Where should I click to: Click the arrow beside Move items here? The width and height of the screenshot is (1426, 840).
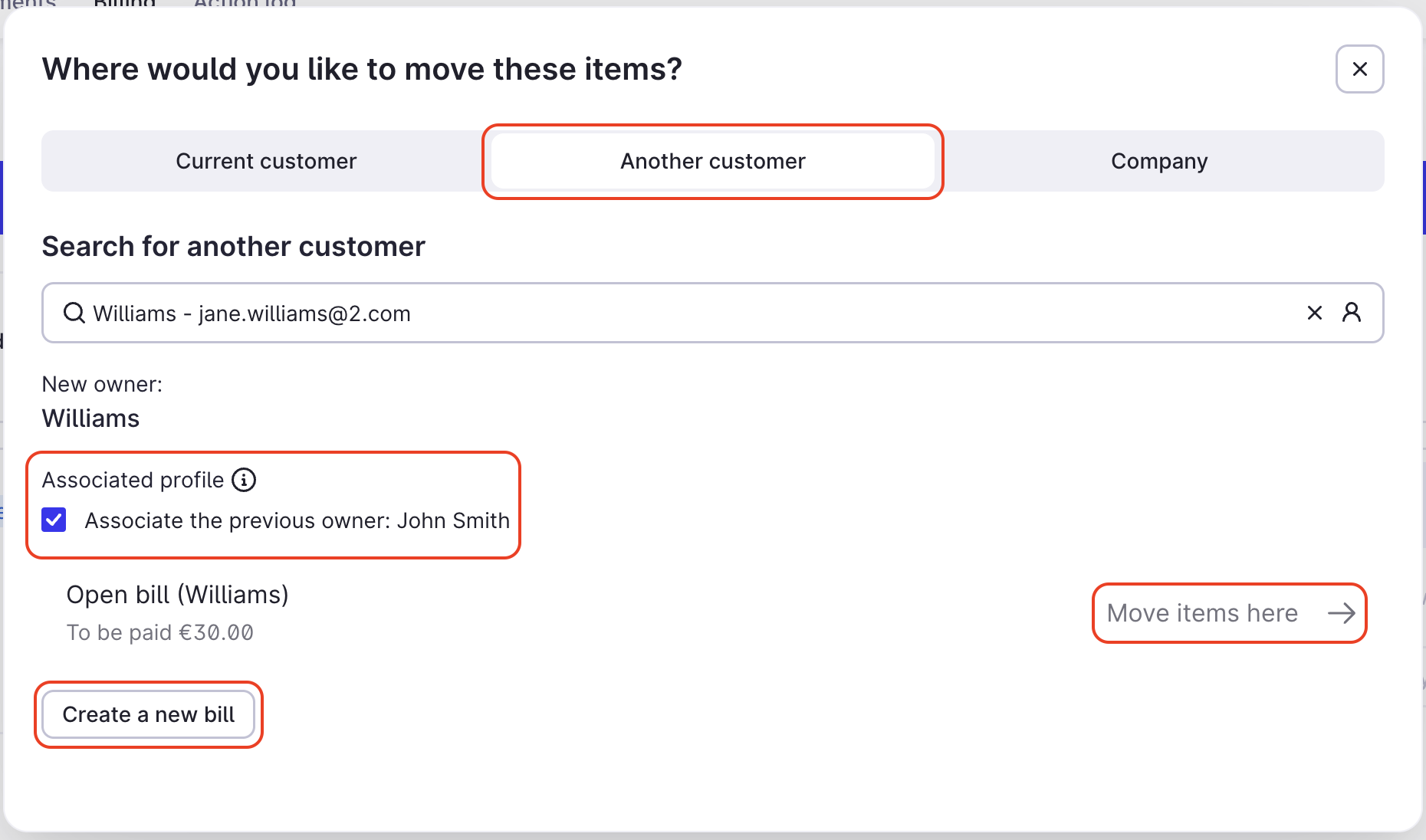pyautogui.click(x=1342, y=613)
